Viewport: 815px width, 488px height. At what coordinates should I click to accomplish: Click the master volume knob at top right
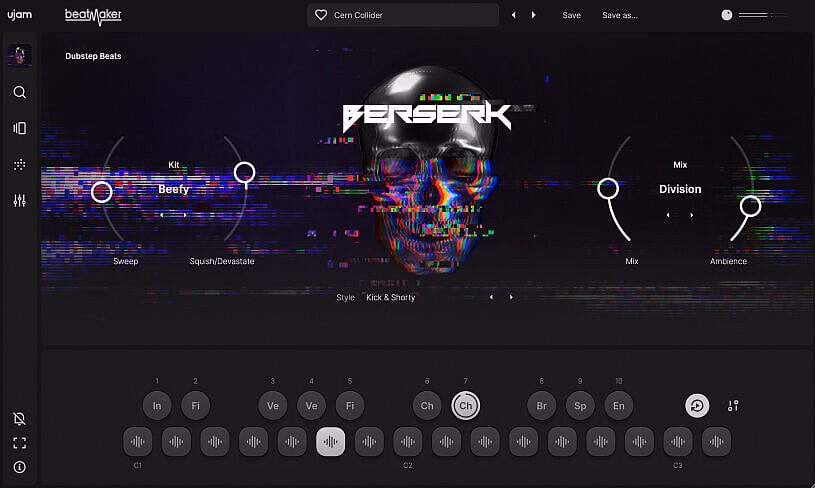(x=727, y=15)
